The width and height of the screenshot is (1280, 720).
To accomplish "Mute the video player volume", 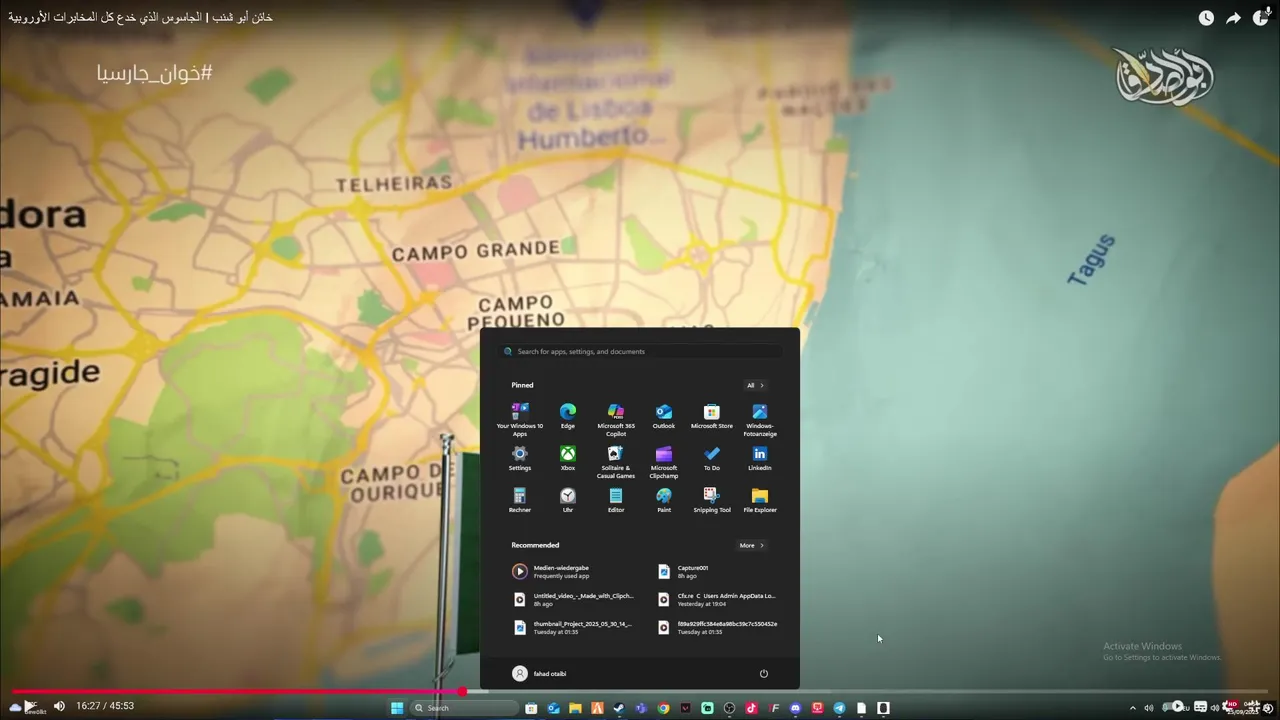I will 59,706.
